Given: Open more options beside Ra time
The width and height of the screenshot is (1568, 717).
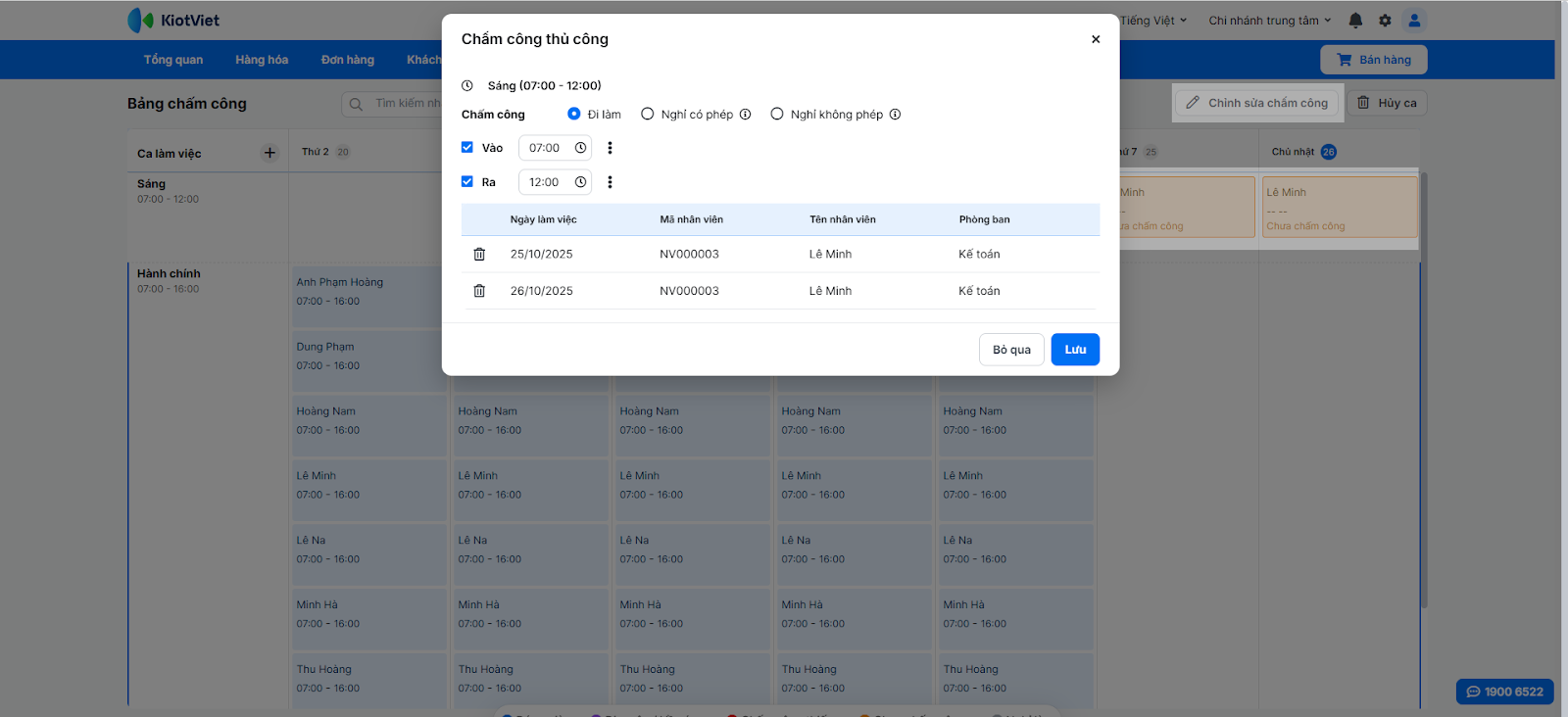Looking at the screenshot, I should click(x=610, y=182).
